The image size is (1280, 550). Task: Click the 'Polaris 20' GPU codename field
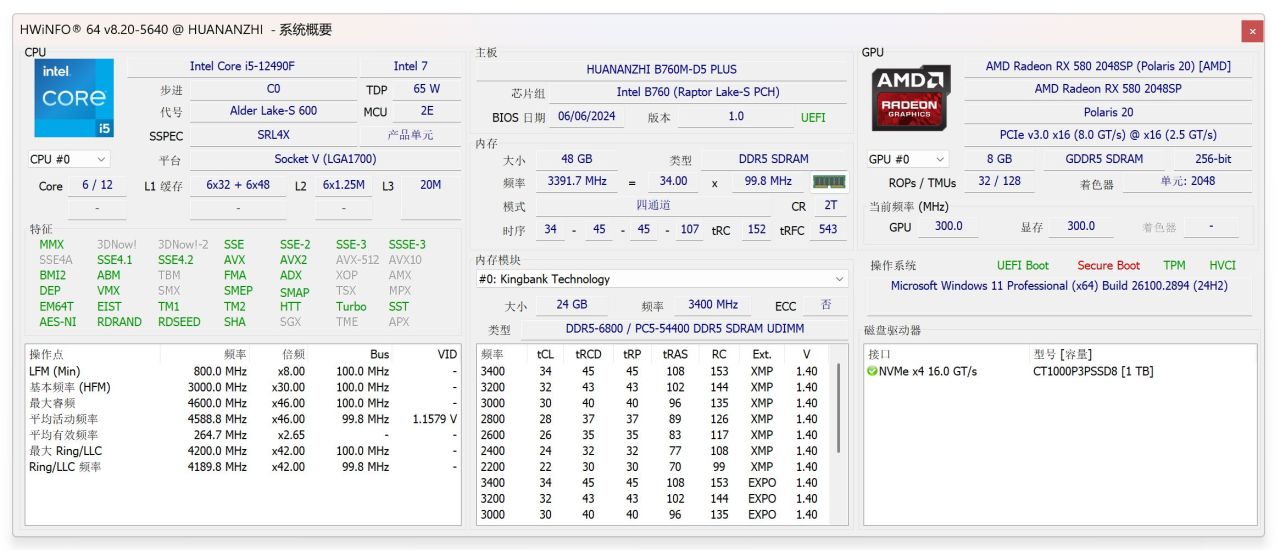tap(1106, 112)
